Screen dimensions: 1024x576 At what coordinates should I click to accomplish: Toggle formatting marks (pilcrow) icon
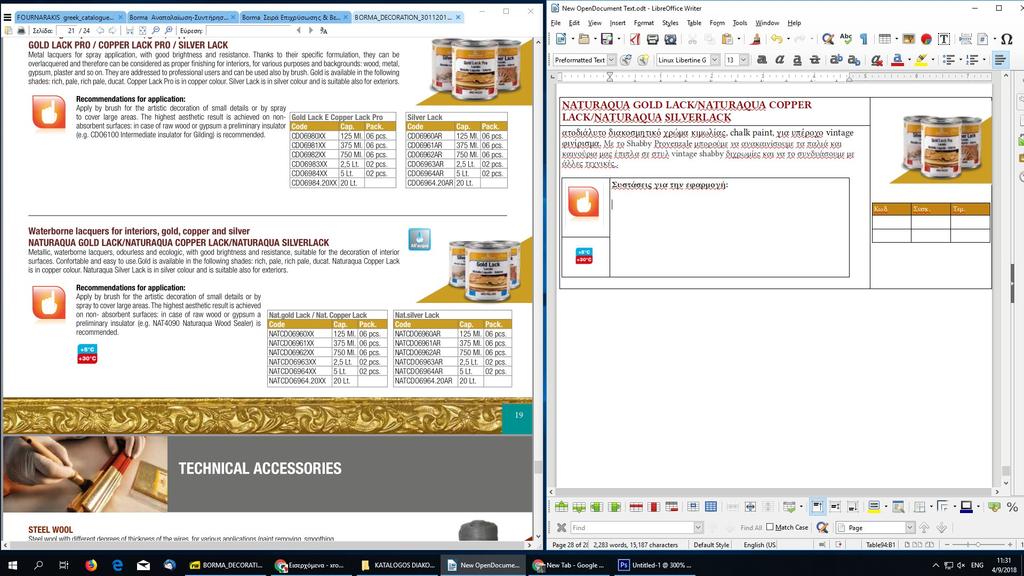click(x=863, y=39)
